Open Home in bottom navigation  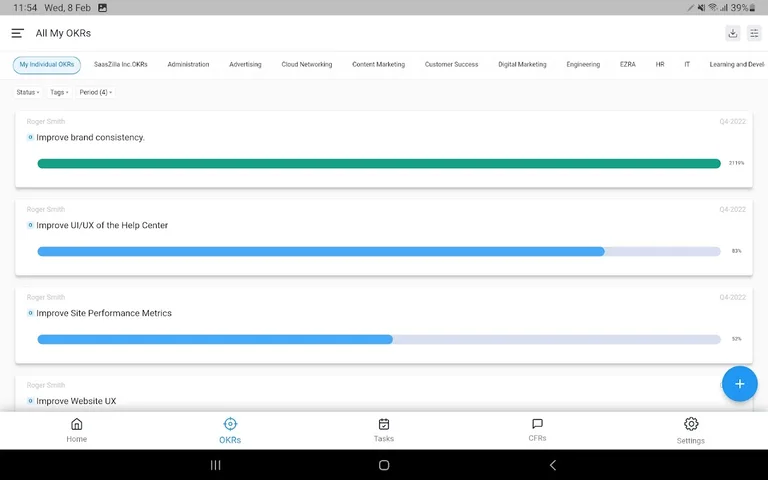[76, 430]
